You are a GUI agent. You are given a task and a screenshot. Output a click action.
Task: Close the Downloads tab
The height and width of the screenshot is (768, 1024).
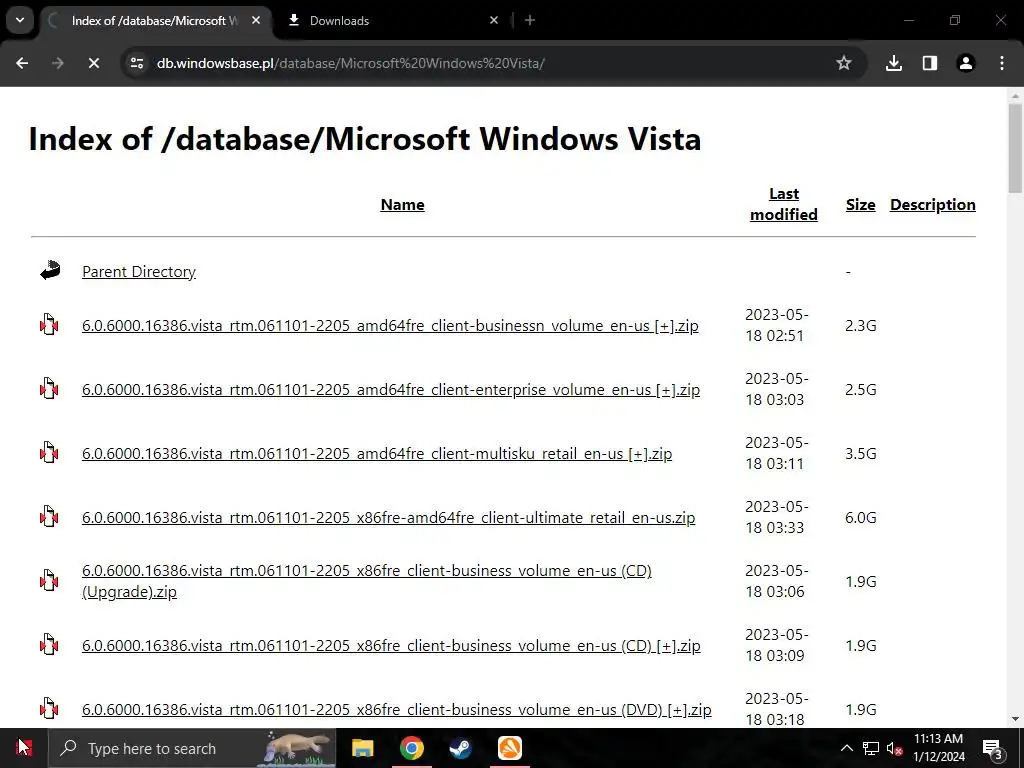[494, 20]
